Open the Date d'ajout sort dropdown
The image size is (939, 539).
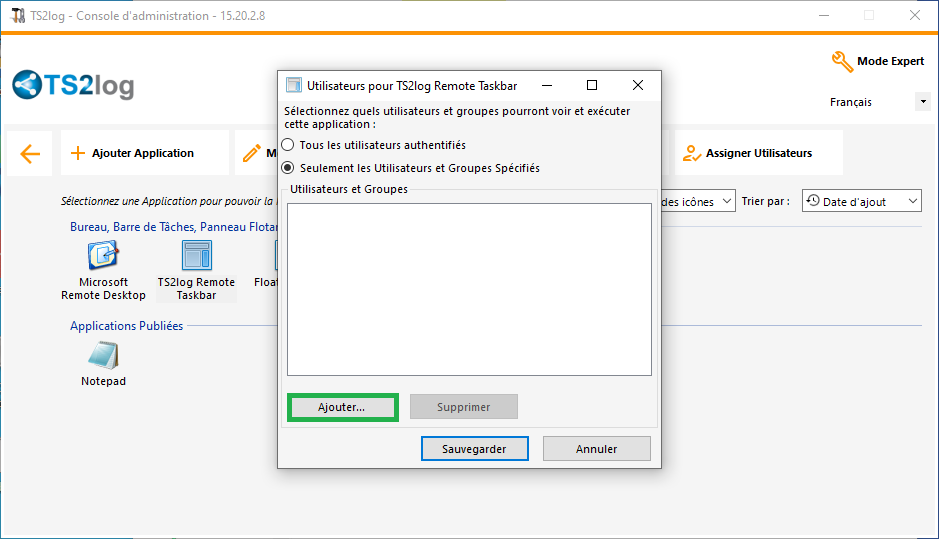(861, 201)
